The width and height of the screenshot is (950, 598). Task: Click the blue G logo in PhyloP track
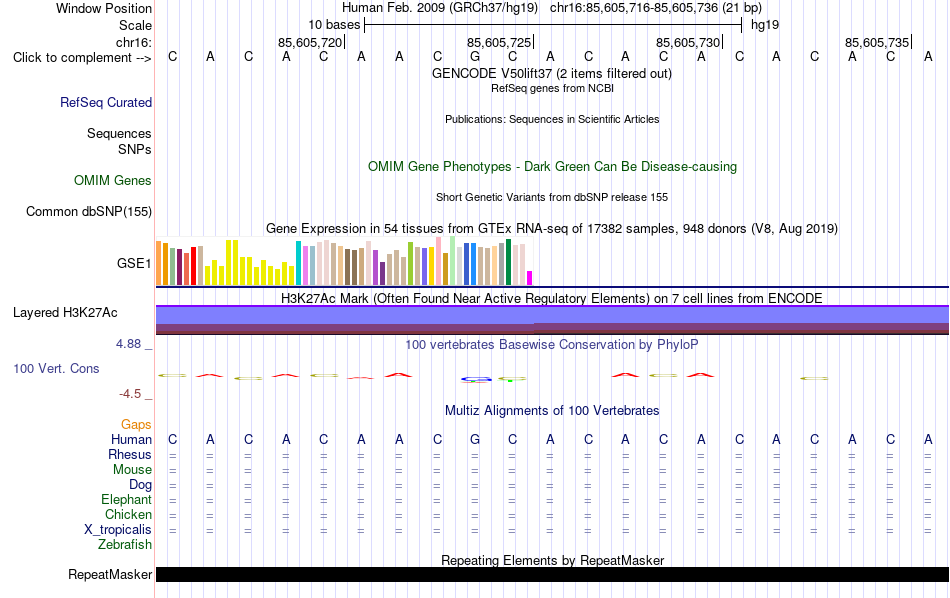point(476,380)
